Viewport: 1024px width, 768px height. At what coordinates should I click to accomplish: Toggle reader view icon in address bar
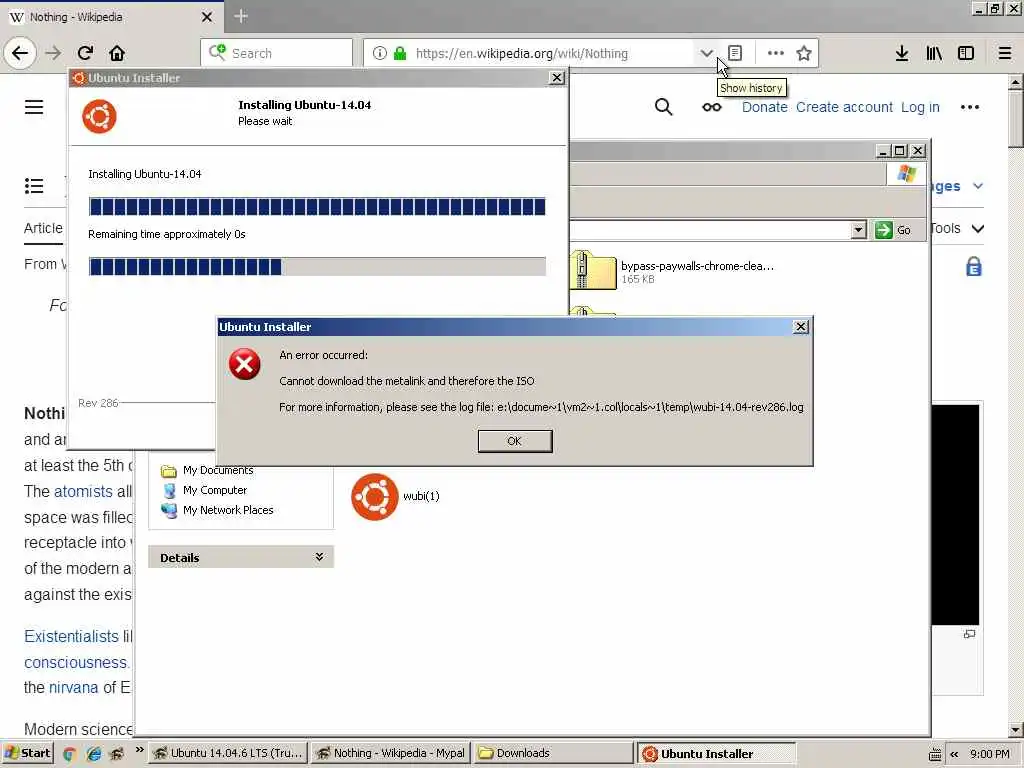pos(735,53)
